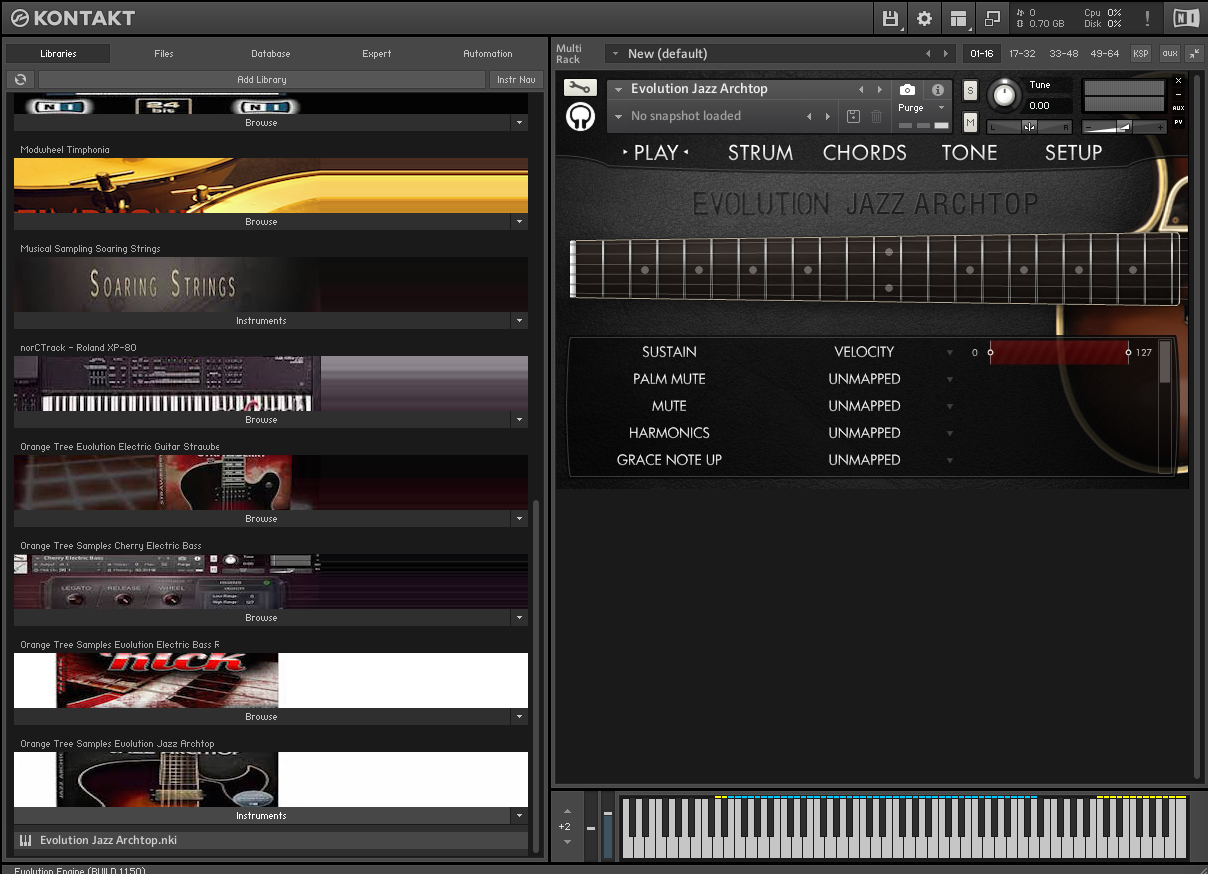This screenshot has width=1208, height=874.
Task: Open instrument edit mode wrench icon
Action: pyautogui.click(x=579, y=88)
